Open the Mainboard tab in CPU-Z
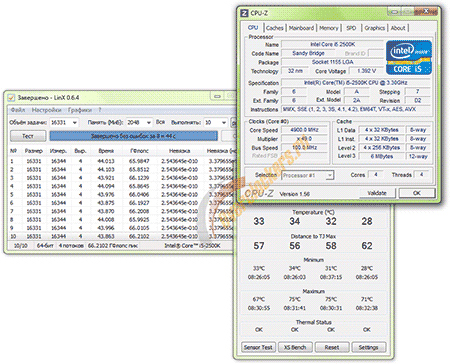The width and height of the screenshot is (450, 364). (301, 28)
